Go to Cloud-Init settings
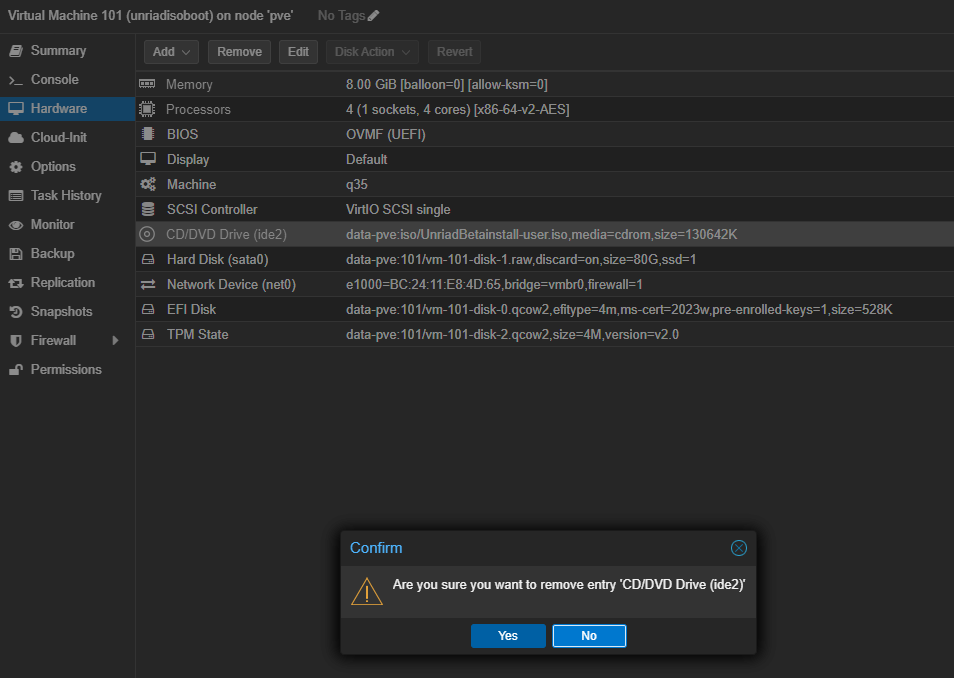The width and height of the screenshot is (954, 678). [x=68, y=138]
